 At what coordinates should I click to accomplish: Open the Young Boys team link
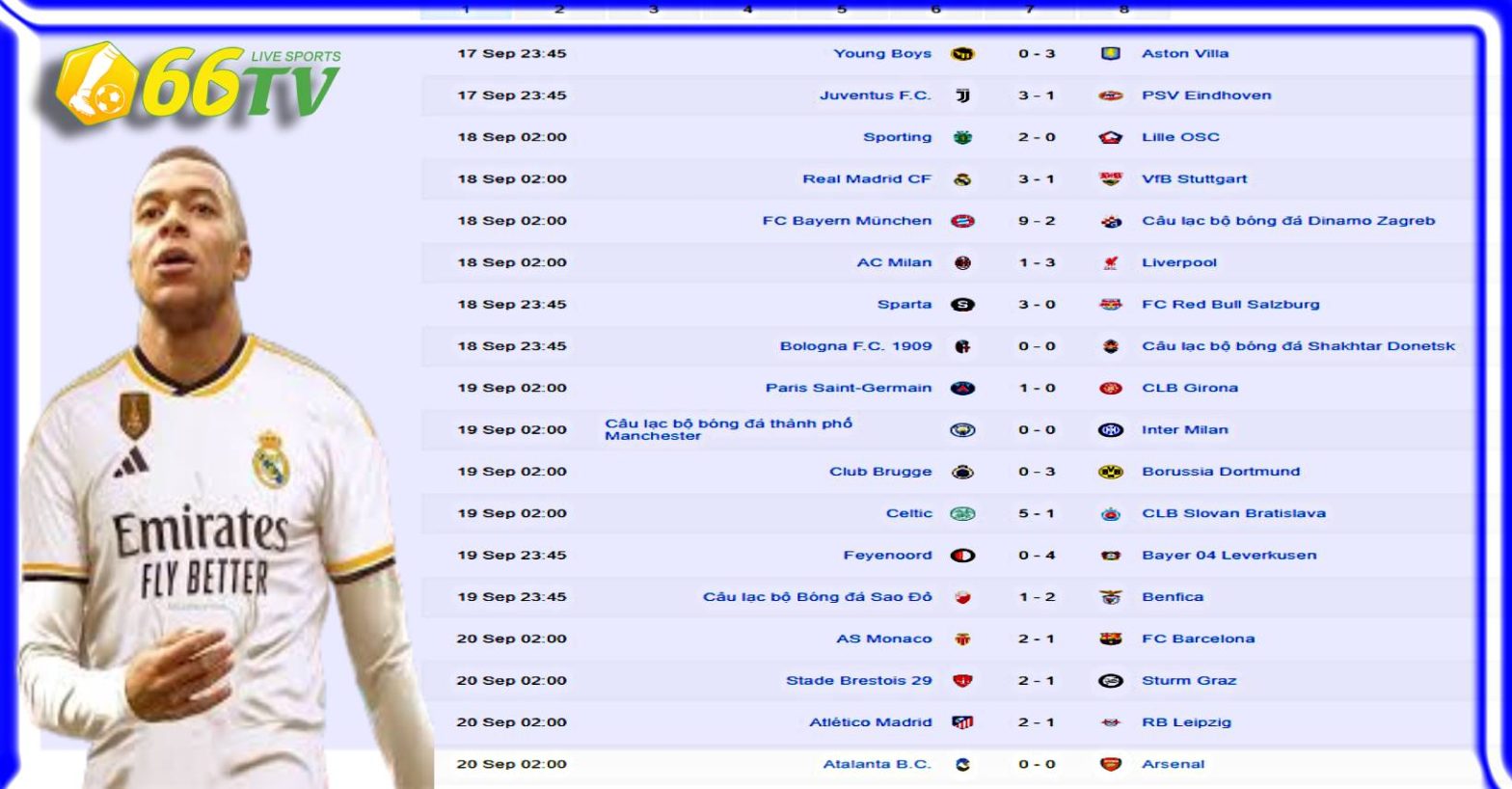click(x=882, y=54)
